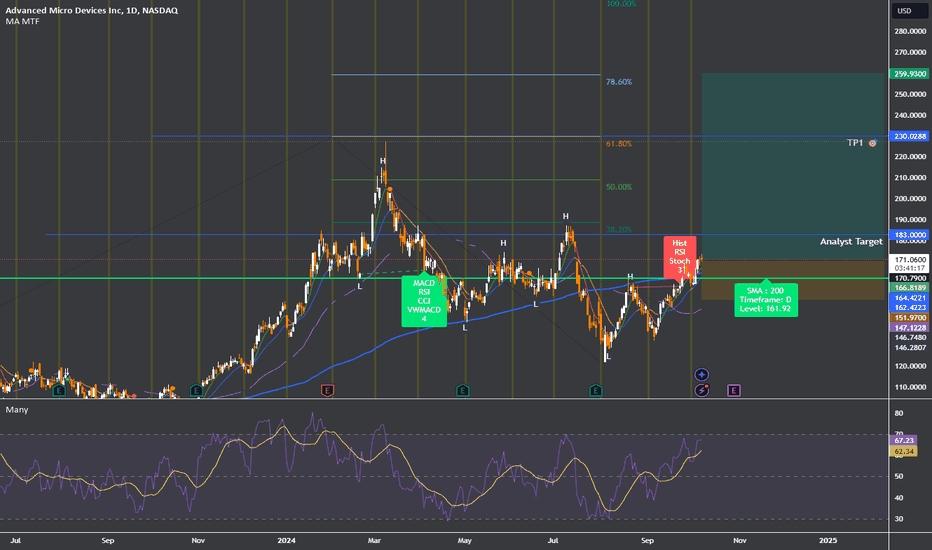Click the 50.00% Fibonacci label
932x550 pixels.
tap(619, 187)
